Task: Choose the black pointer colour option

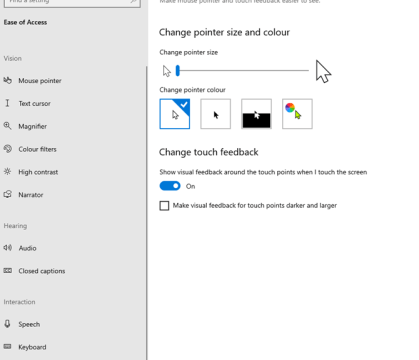Action: coord(215,114)
